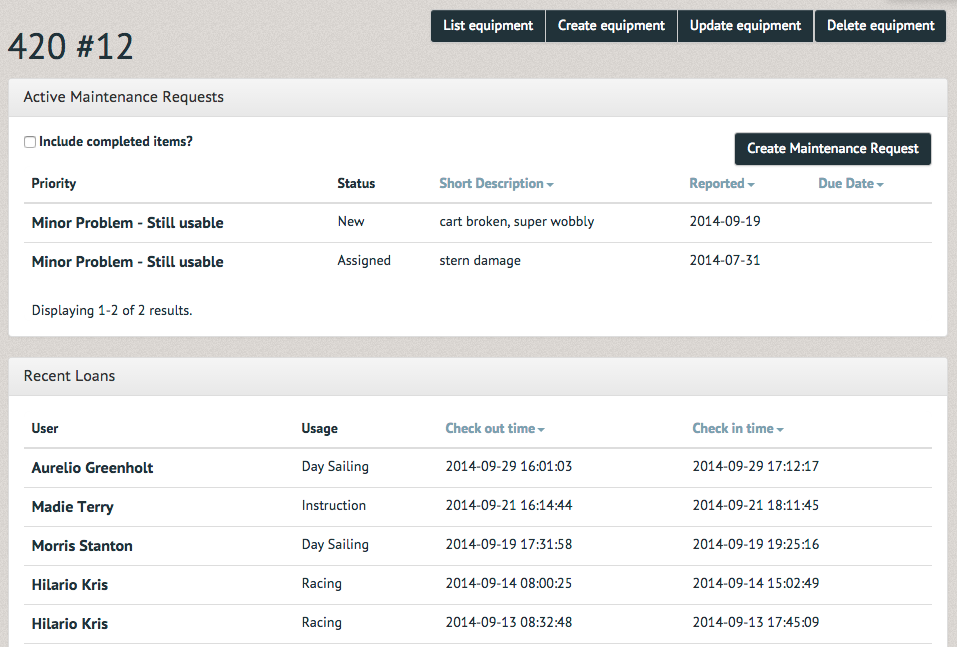Click Delete equipment button
The width and height of the screenshot is (957, 647).
pos(880,26)
